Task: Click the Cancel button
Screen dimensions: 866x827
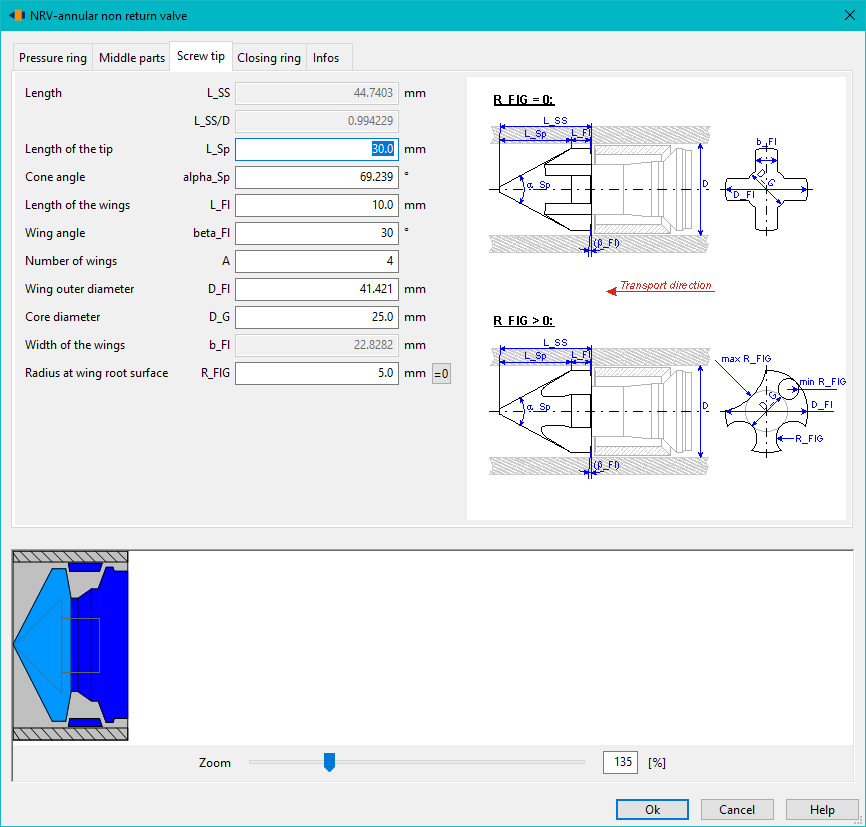Action: (x=737, y=809)
